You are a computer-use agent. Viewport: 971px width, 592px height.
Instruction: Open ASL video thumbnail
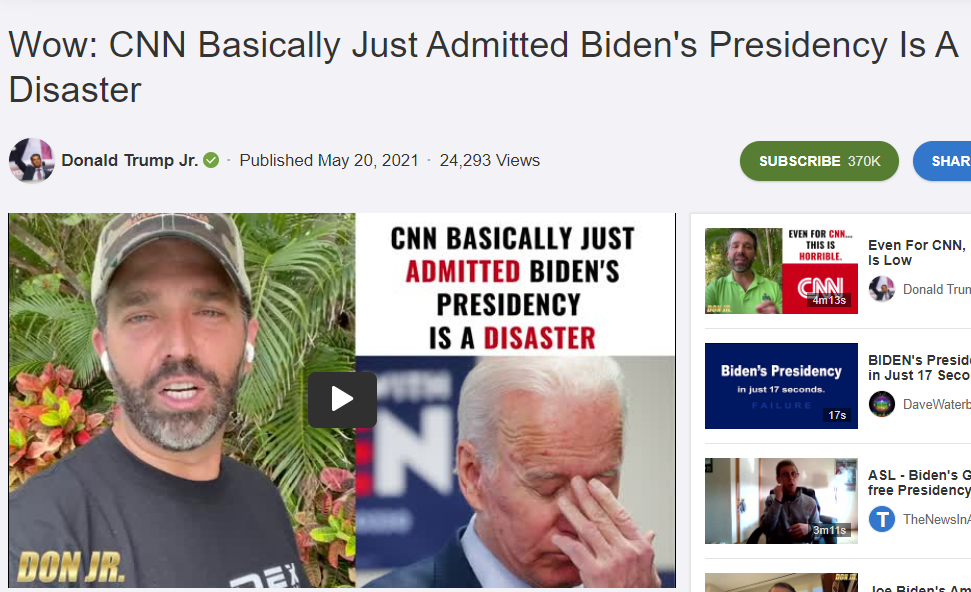781,501
